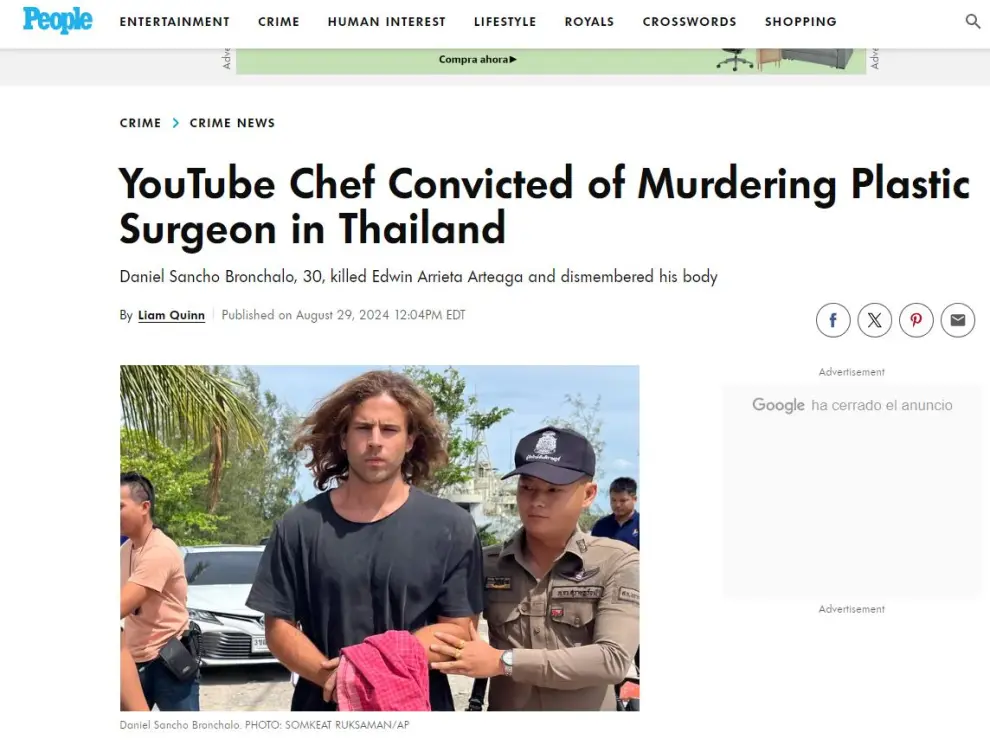Go to Royals section
The height and width of the screenshot is (752, 990).
589,22
